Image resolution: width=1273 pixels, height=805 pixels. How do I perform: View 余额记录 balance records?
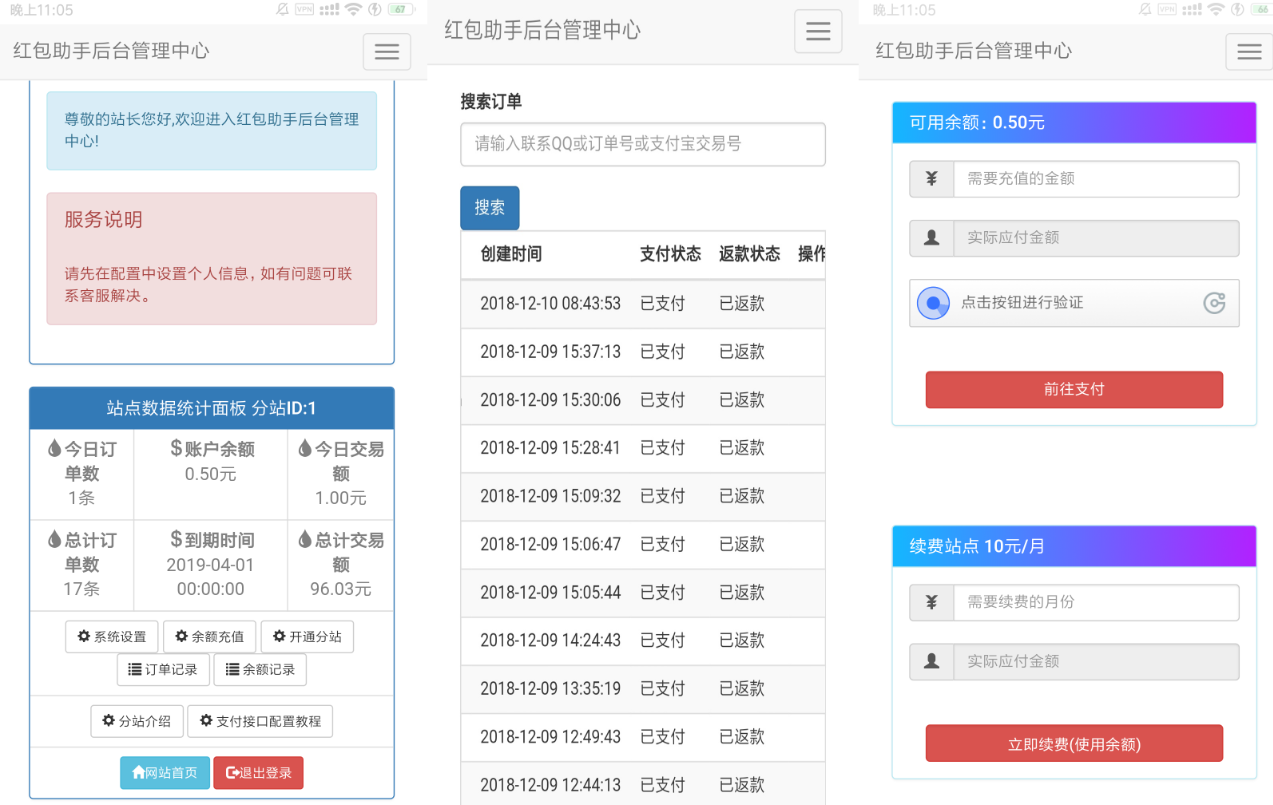[x=260, y=670]
